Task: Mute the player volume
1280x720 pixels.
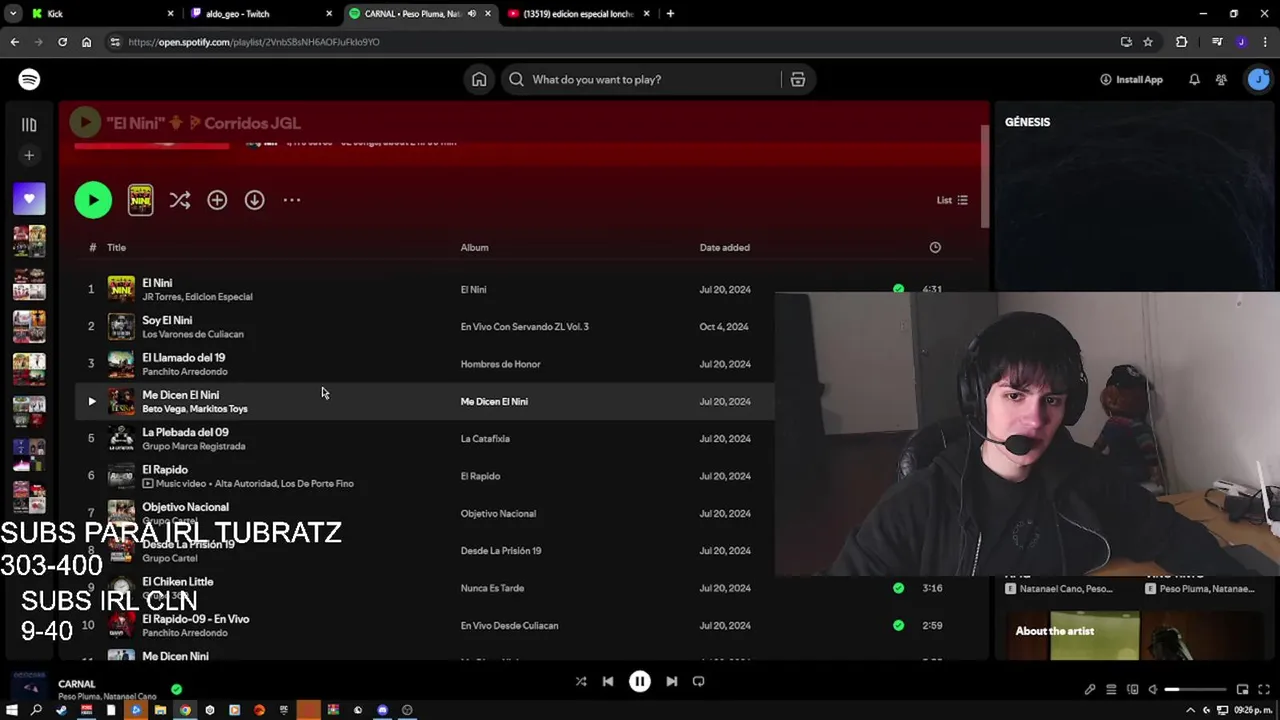Action: [x=1153, y=689]
